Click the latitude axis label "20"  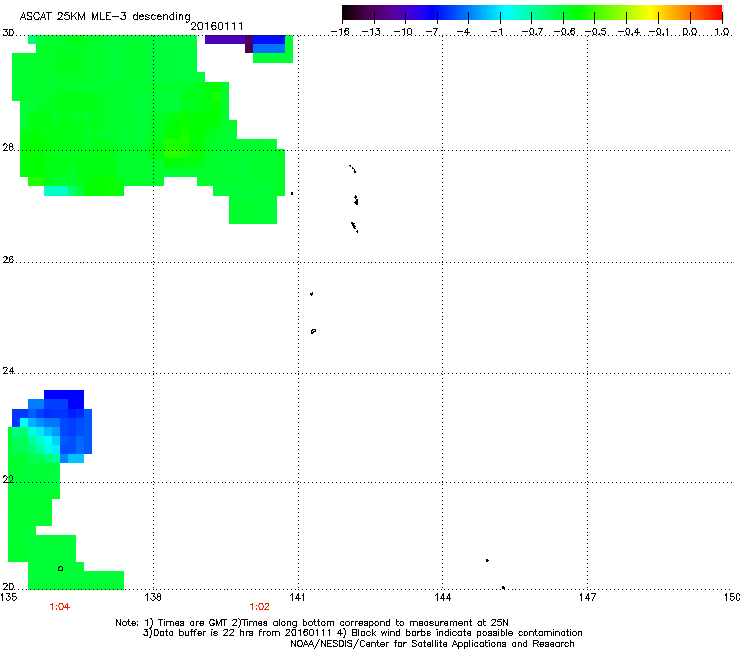point(8,587)
